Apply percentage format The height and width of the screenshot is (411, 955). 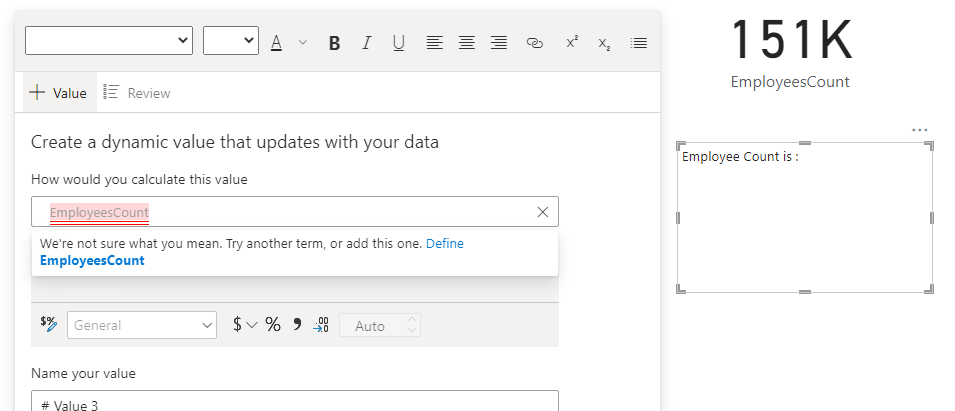273,325
